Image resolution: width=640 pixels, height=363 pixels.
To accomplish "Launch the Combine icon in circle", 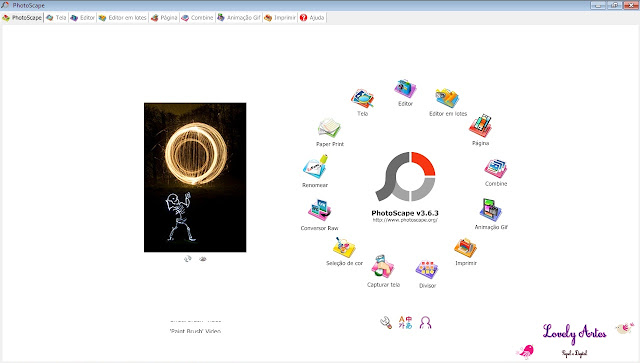I will tap(496, 169).
